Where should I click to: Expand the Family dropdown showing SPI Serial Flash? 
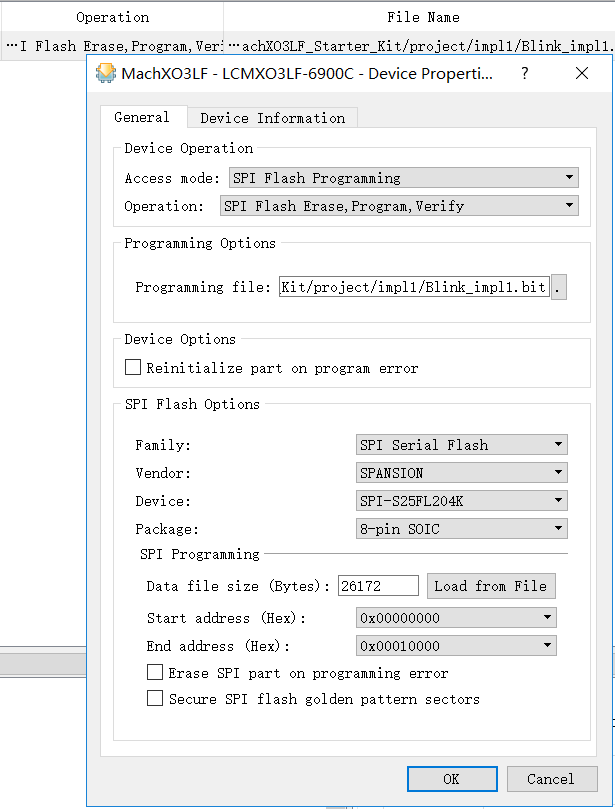[560, 444]
